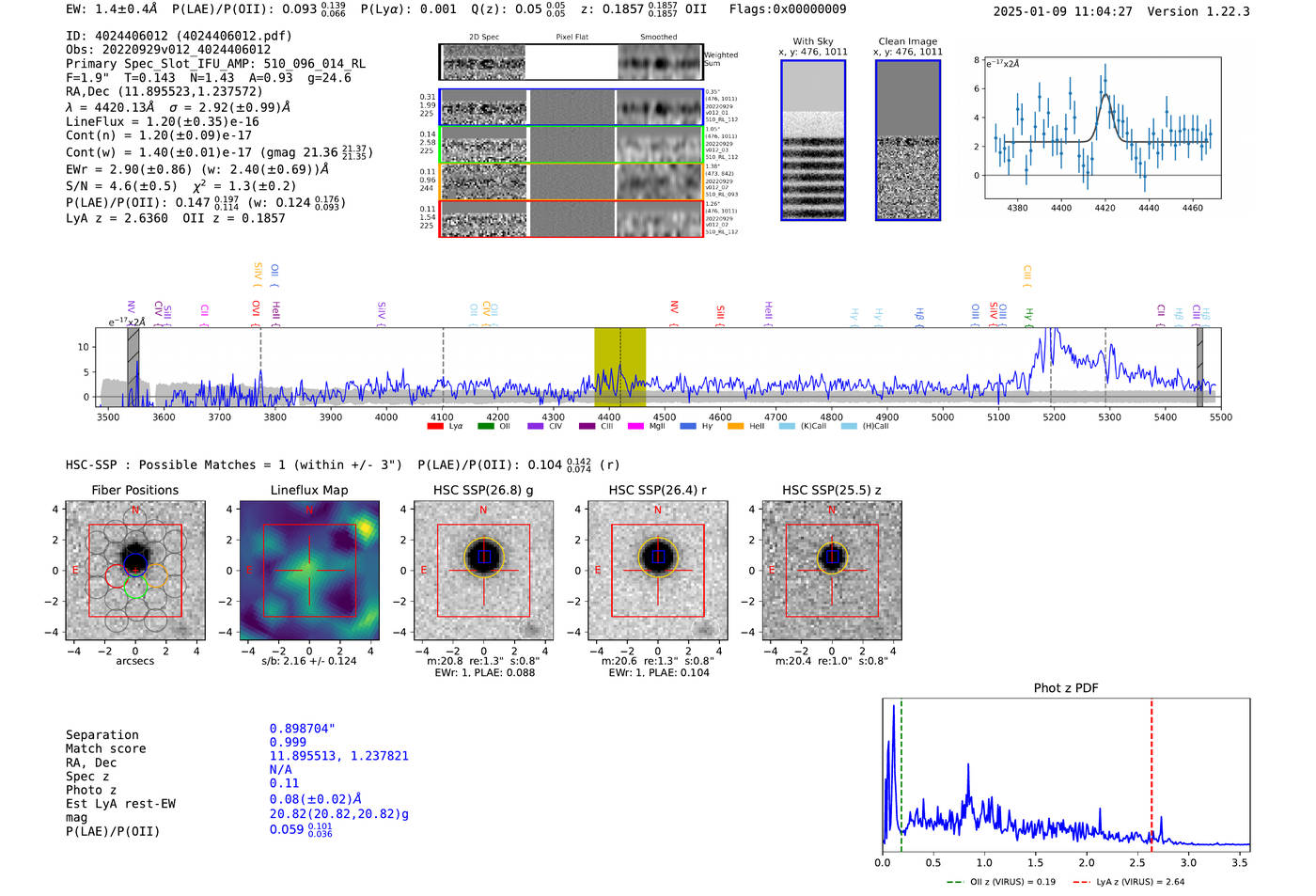The height and width of the screenshot is (896, 1316).
Task: Click the orange CIII label above spectrum
Action: 1027,276
